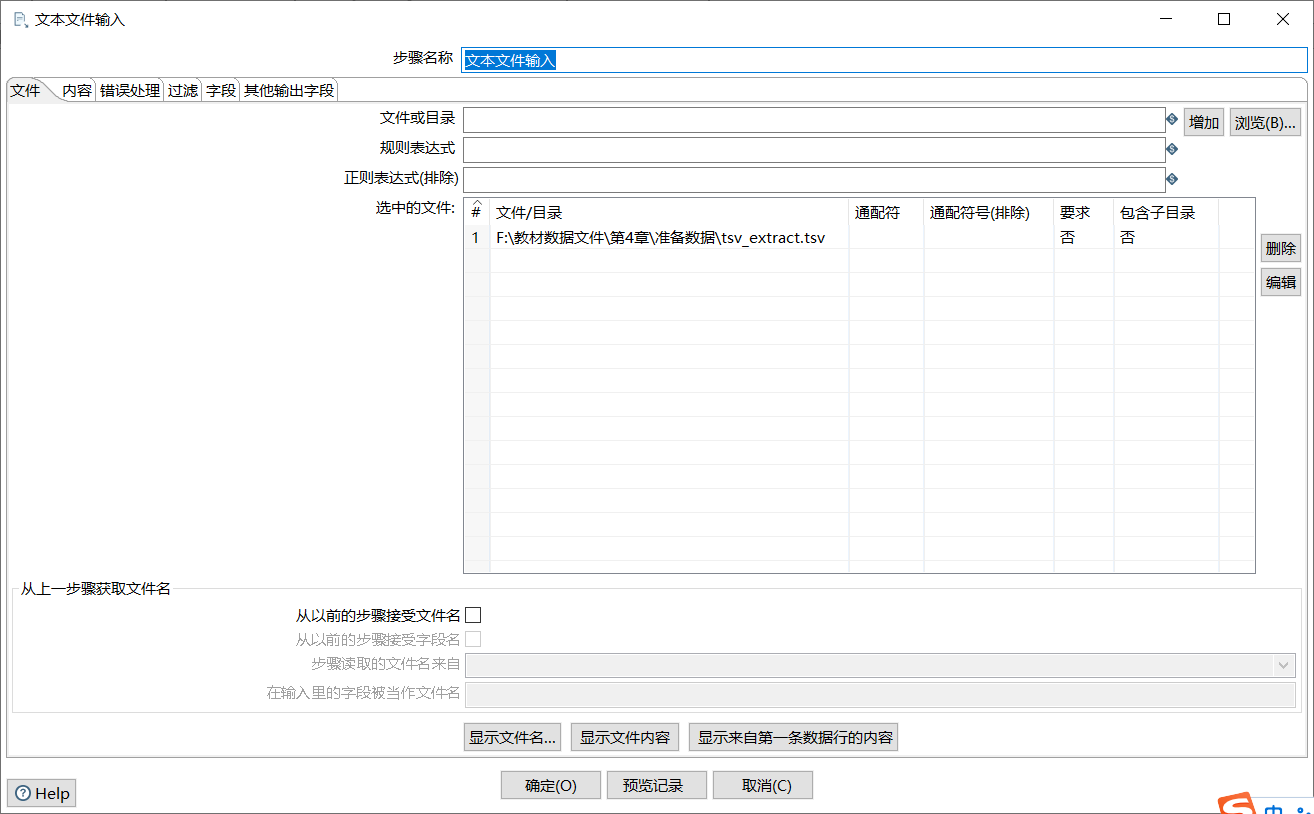Open the 过滤 tab
The height and width of the screenshot is (814, 1314).
pyautogui.click(x=183, y=90)
